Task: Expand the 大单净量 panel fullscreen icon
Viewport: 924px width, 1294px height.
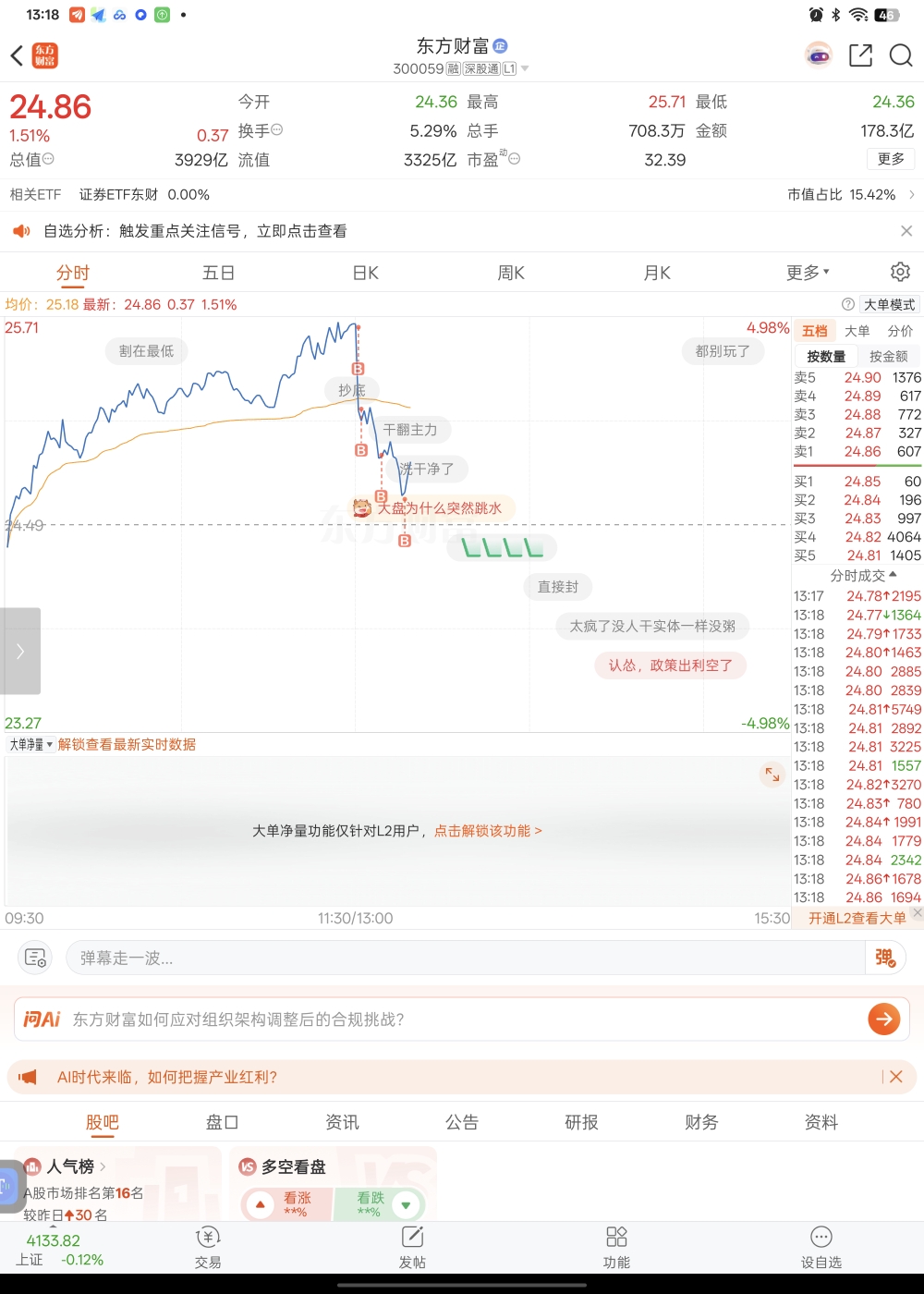Action: tap(772, 775)
